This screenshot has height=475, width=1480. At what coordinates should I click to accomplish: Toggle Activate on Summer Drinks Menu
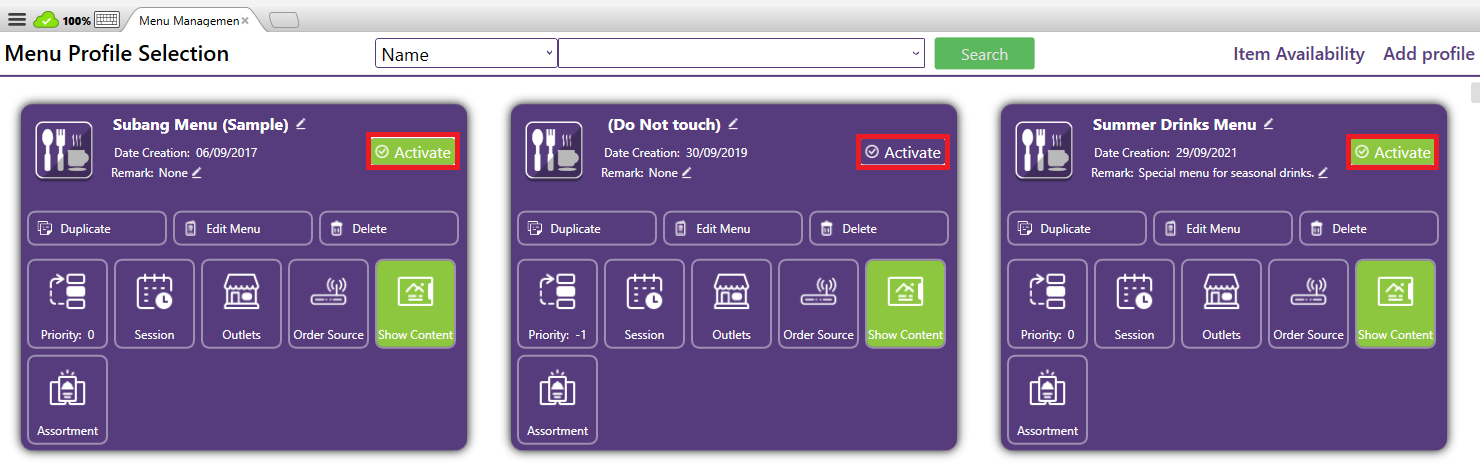pos(1393,152)
